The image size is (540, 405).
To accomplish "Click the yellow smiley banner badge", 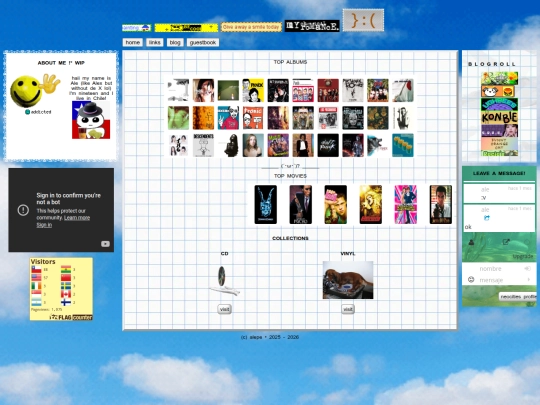I will (186, 28).
